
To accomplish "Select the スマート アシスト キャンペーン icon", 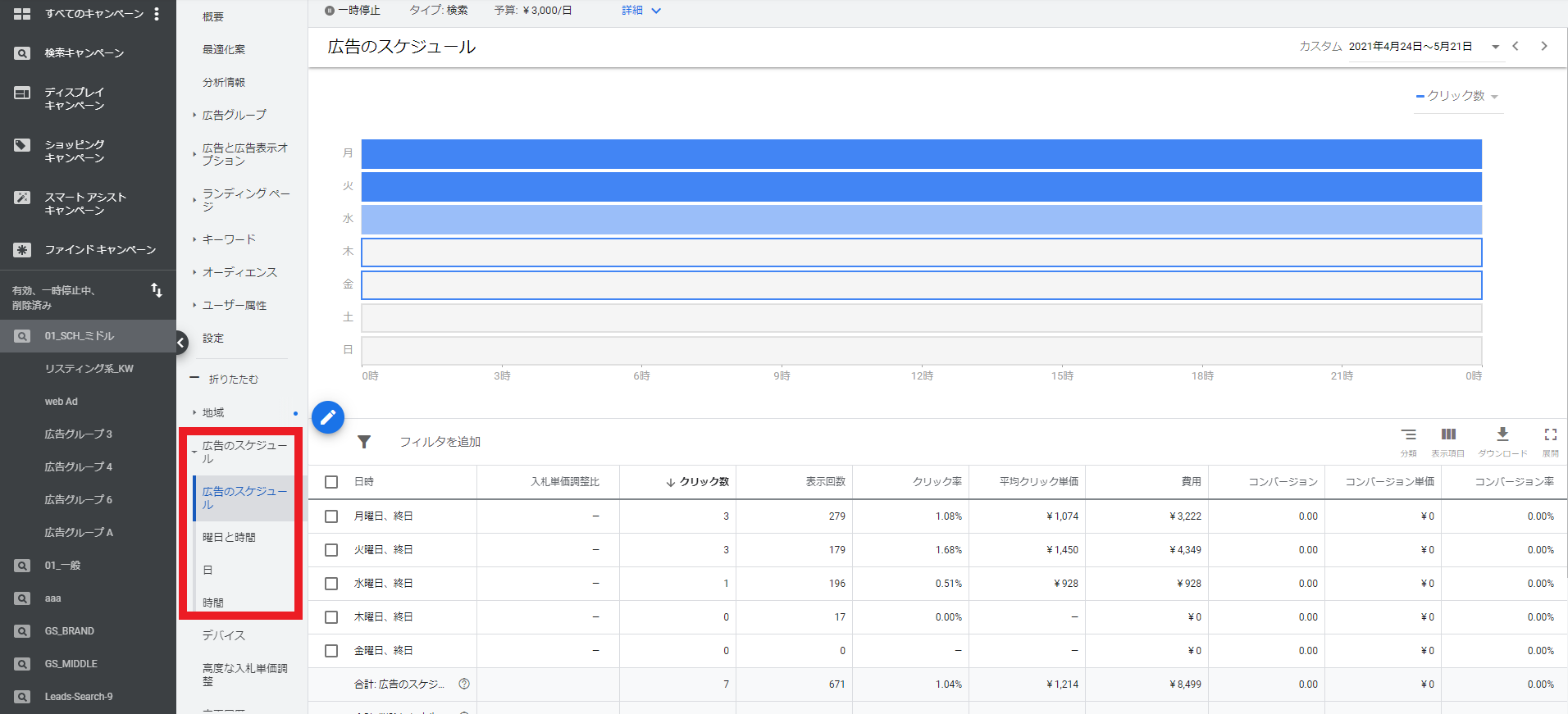I will click(x=22, y=198).
